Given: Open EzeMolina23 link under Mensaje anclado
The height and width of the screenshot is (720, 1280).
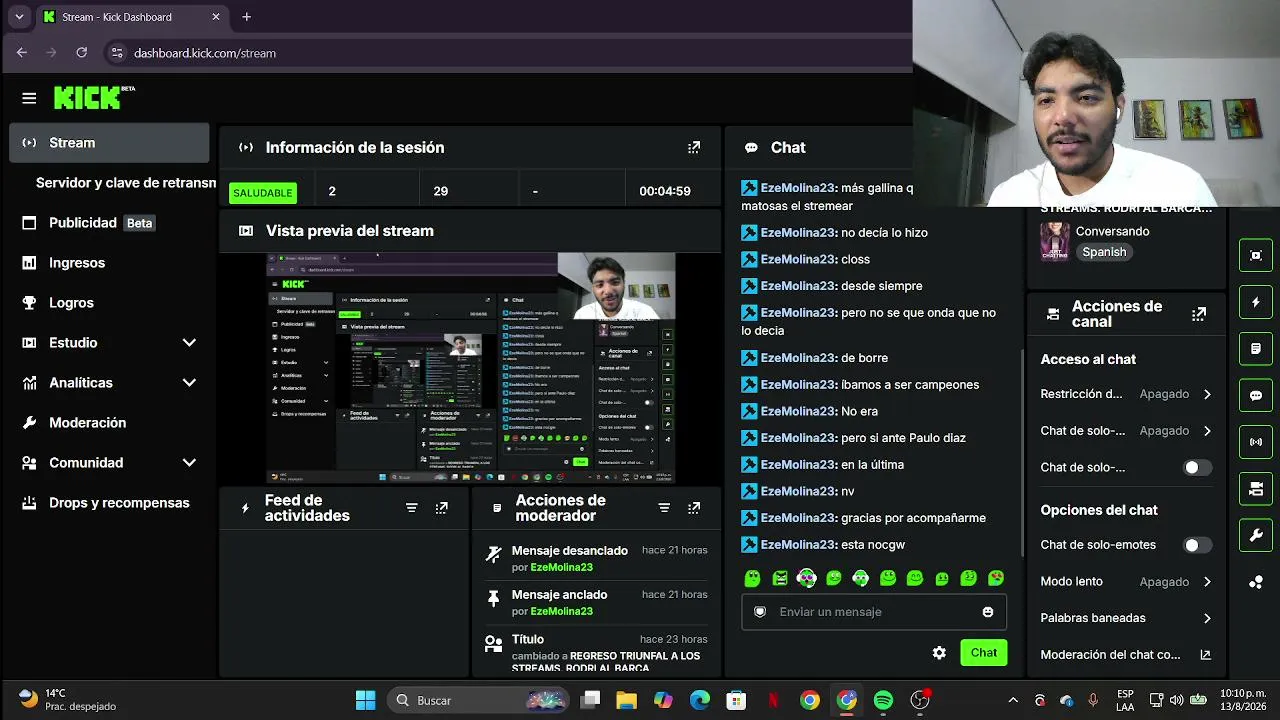Looking at the screenshot, I should 561,611.
